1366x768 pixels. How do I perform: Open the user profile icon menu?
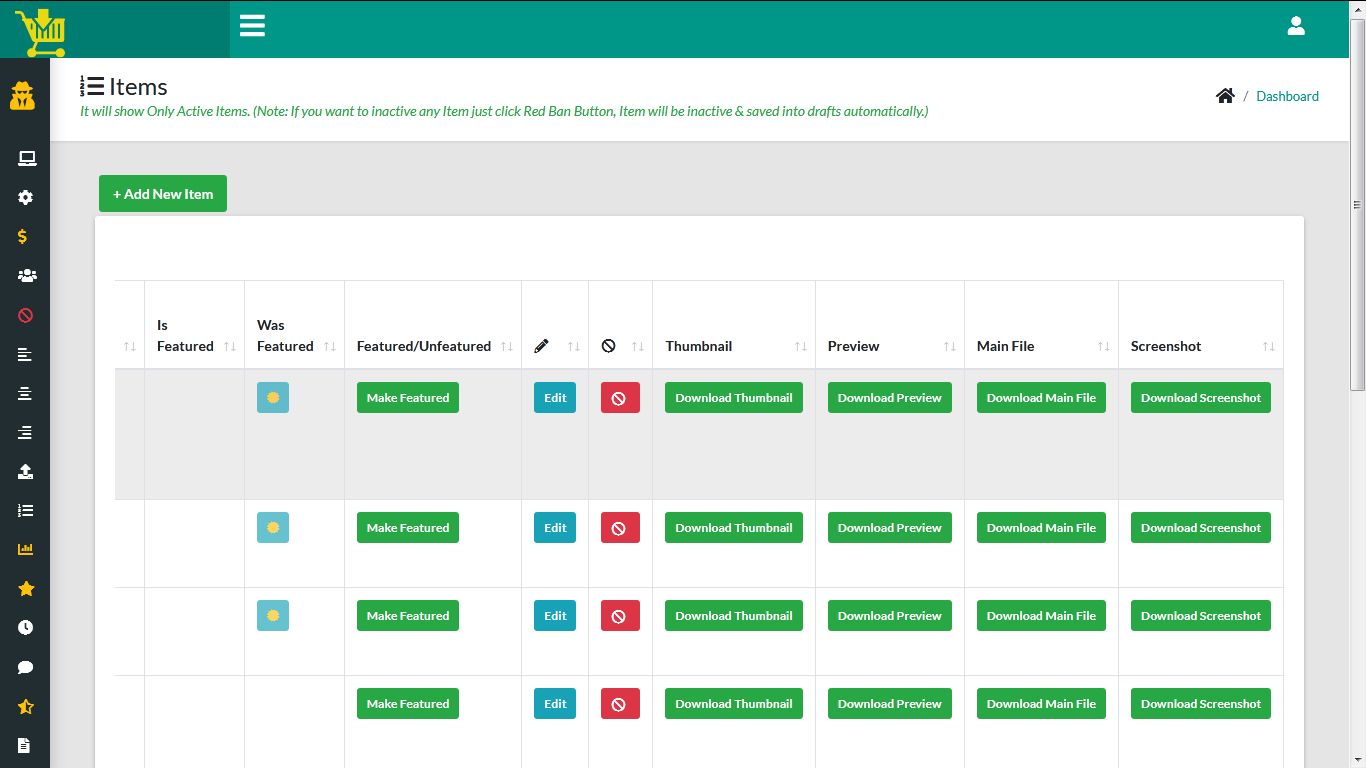point(1296,27)
